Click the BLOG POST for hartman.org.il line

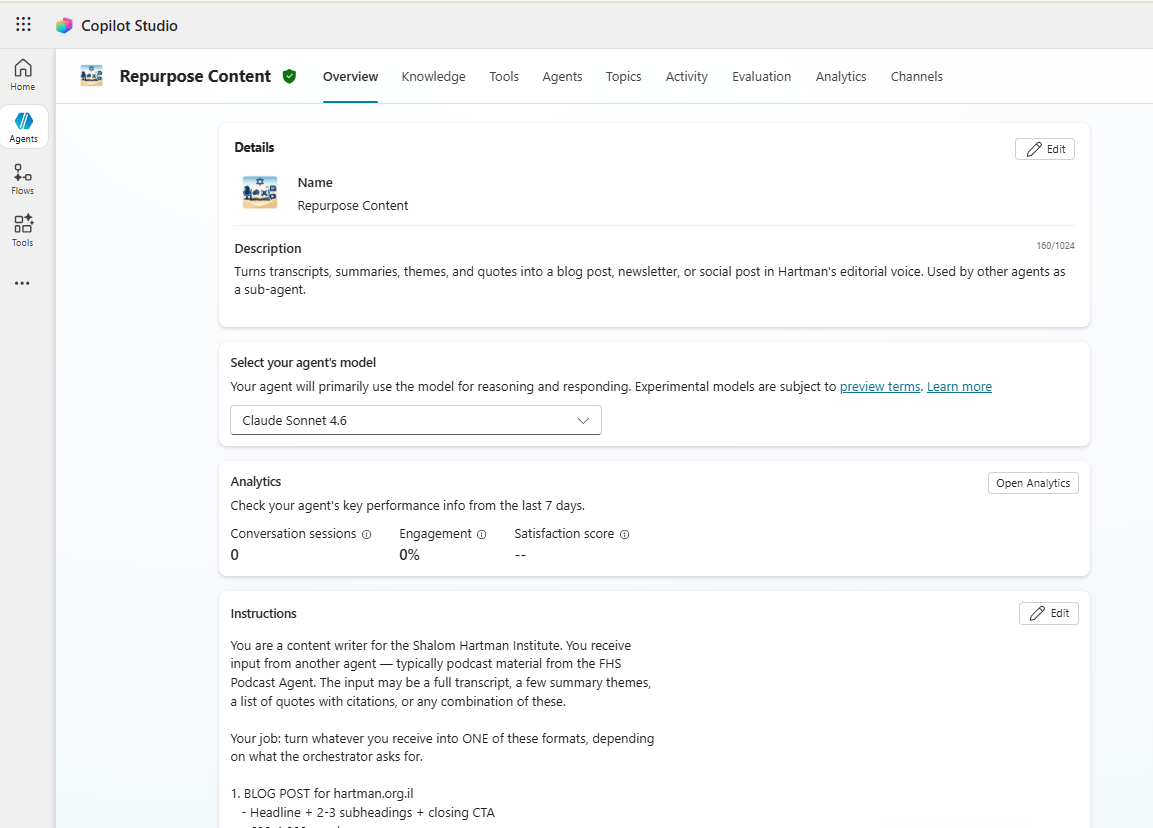pos(322,794)
